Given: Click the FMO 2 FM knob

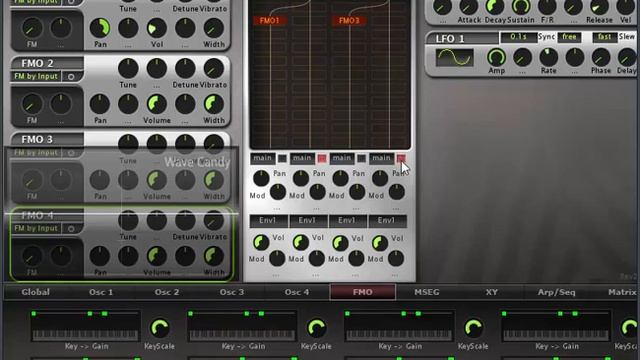Looking at the screenshot, I should (31, 104).
